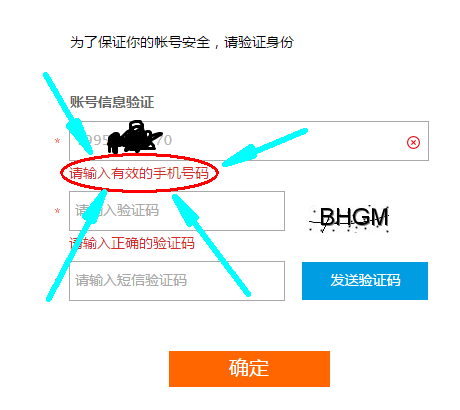Click the black scribble covering phone digits
This screenshot has height=410, width=460.
133,138
